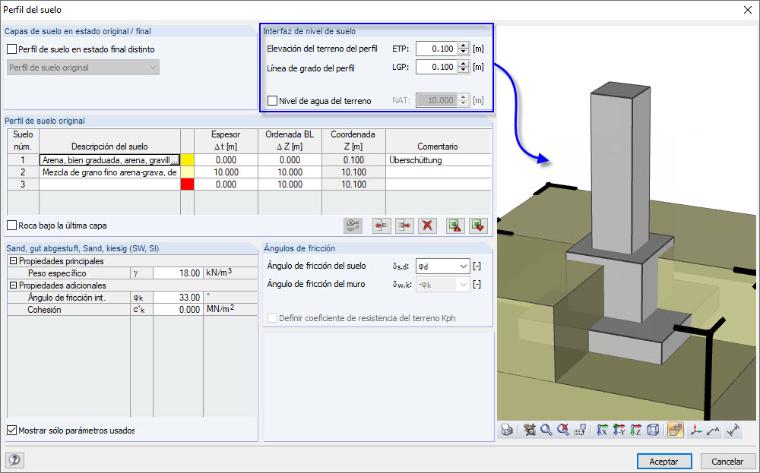The width and height of the screenshot is (760, 473).
Task: Click the right red arrow row icon
Action: 404,225
